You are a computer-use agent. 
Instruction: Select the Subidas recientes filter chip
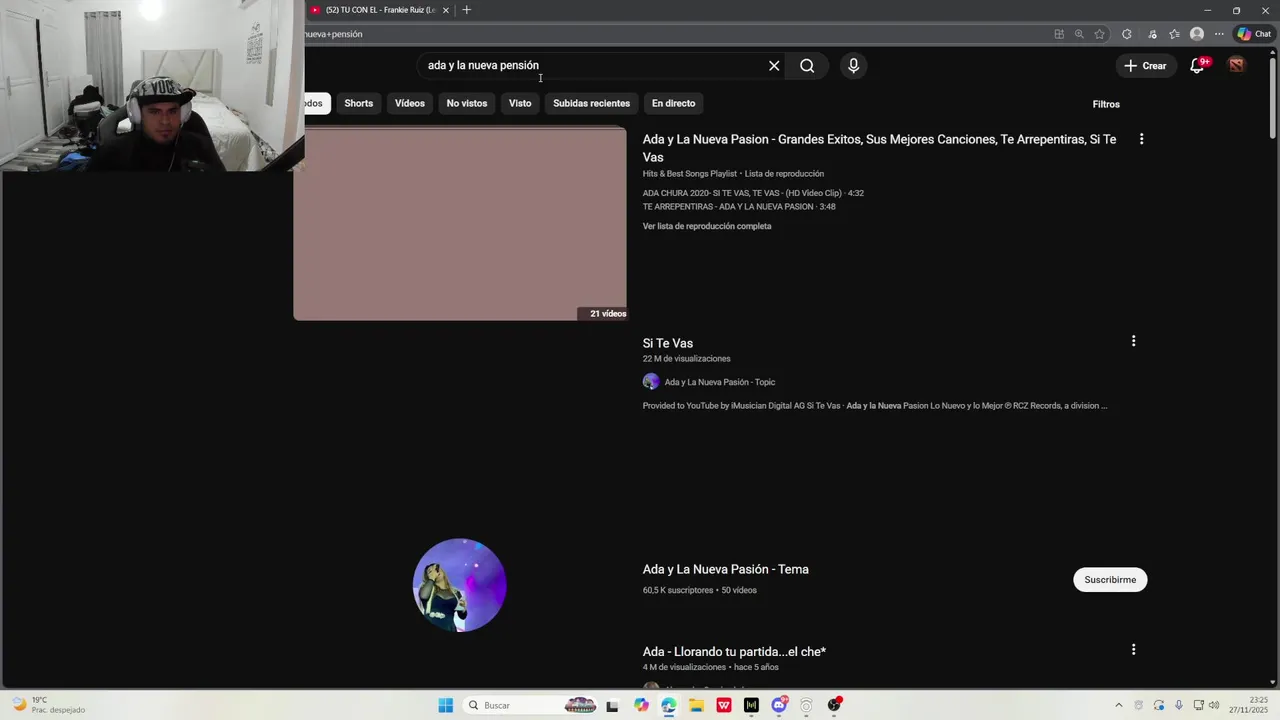point(591,103)
